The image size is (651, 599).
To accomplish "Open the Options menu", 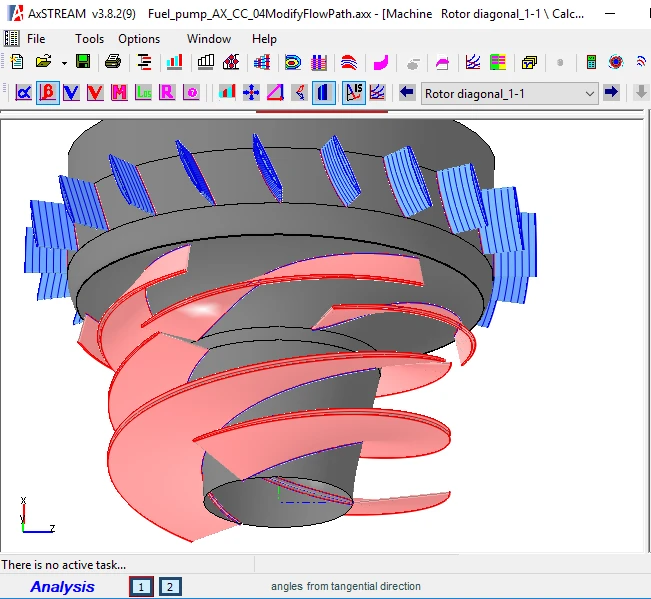I will click(x=139, y=38).
